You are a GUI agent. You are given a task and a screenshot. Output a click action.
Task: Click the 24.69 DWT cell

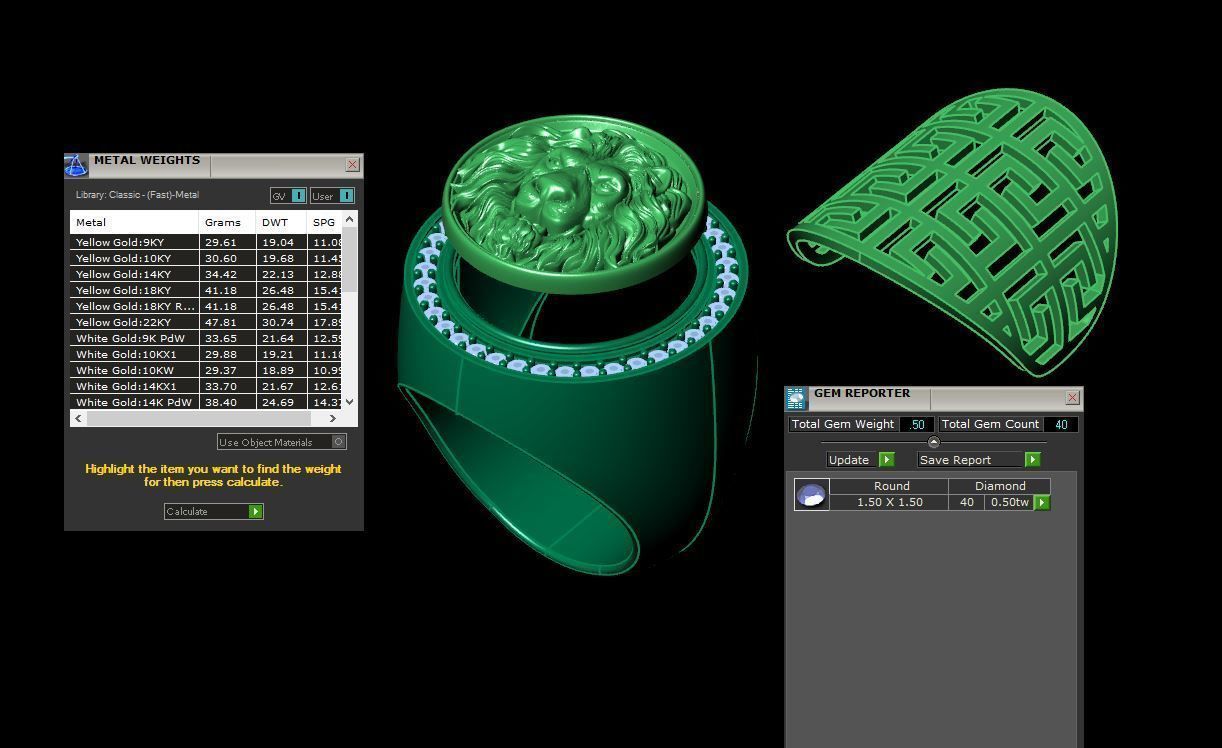click(282, 402)
